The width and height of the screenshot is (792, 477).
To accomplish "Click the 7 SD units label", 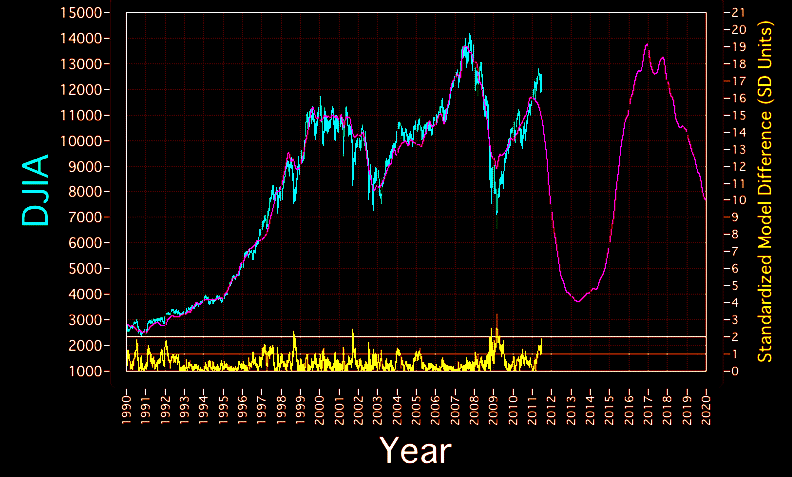I will (x=735, y=252).
